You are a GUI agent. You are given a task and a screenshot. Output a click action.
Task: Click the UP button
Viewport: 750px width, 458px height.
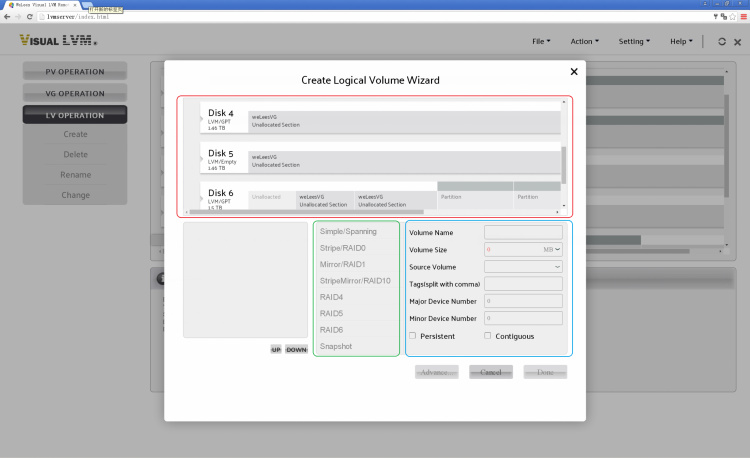275,350
